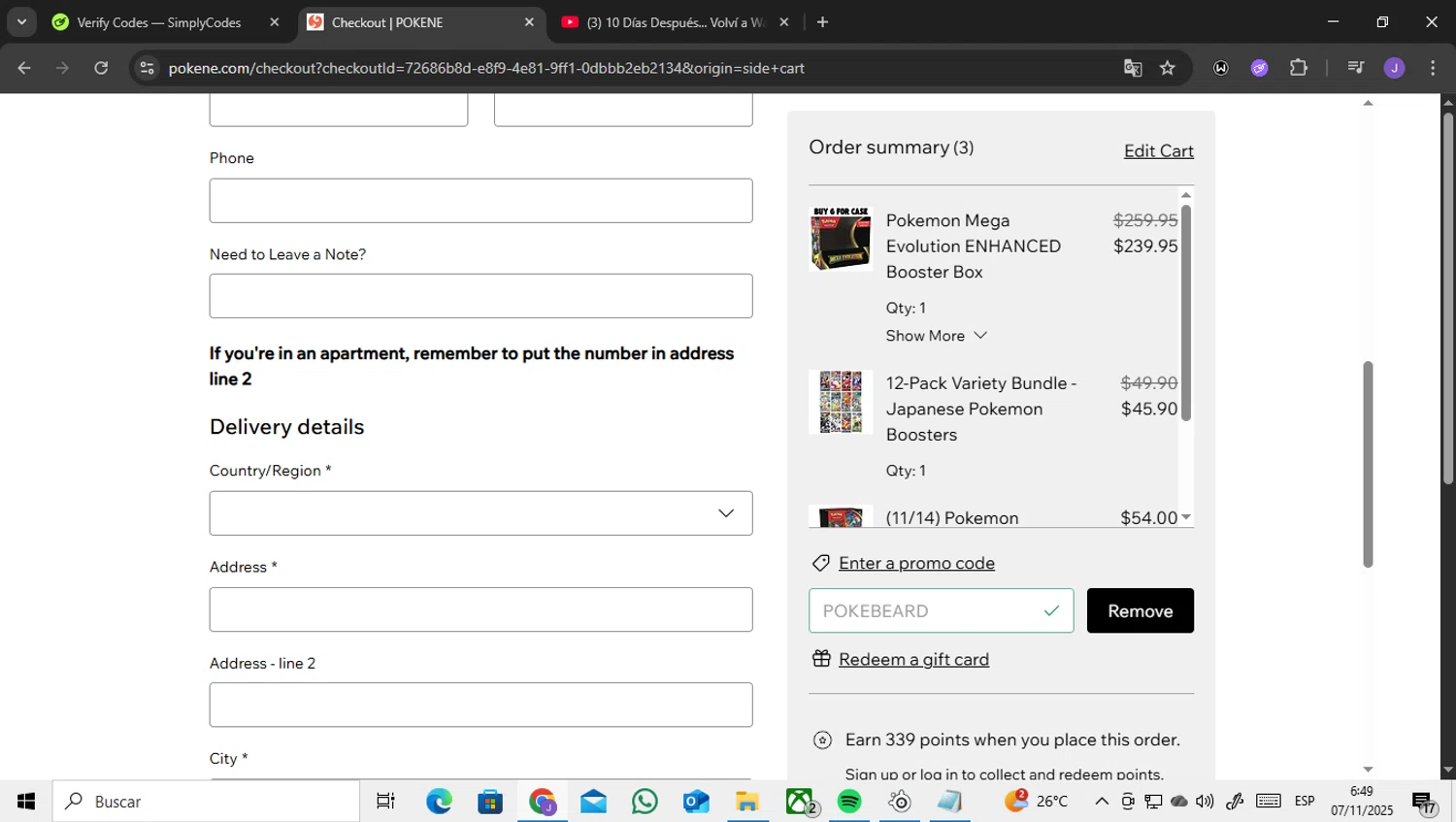Click the order summary scrollbar

pyautogui.click(x=1185, y=312)
